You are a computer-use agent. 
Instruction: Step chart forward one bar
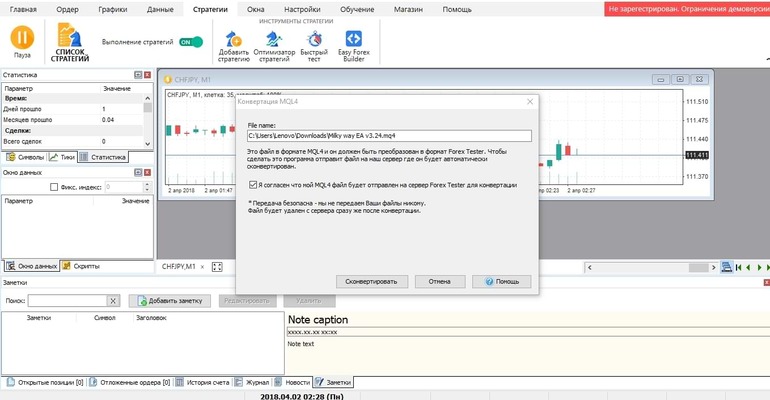point(759,267)
